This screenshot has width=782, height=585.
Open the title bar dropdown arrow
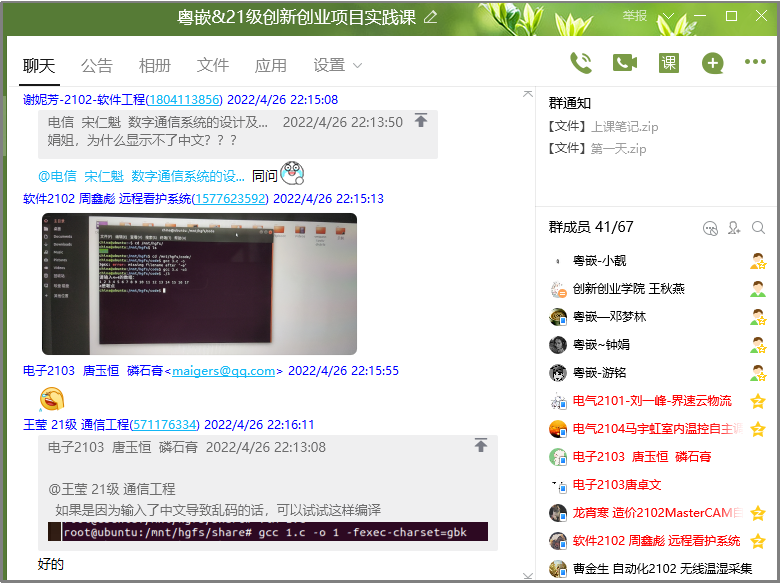click(x=669, y=17)
